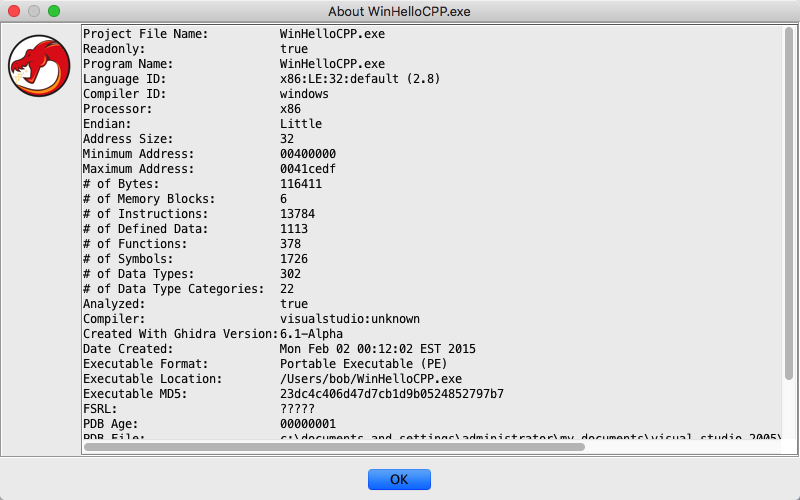Click the Ghidra dragon logo icon
The width and height of the screenshot is (800, 500).
pyautogui.click(x=39, y=66)
